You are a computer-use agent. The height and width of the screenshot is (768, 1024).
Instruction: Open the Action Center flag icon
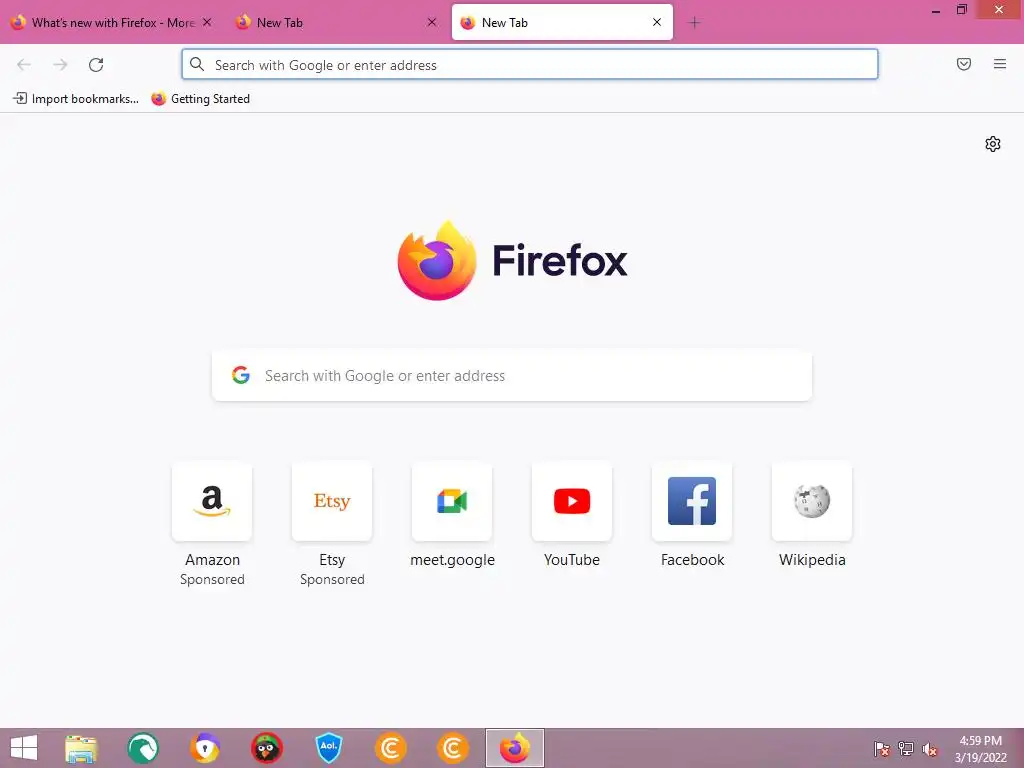[x=882, y=749]
